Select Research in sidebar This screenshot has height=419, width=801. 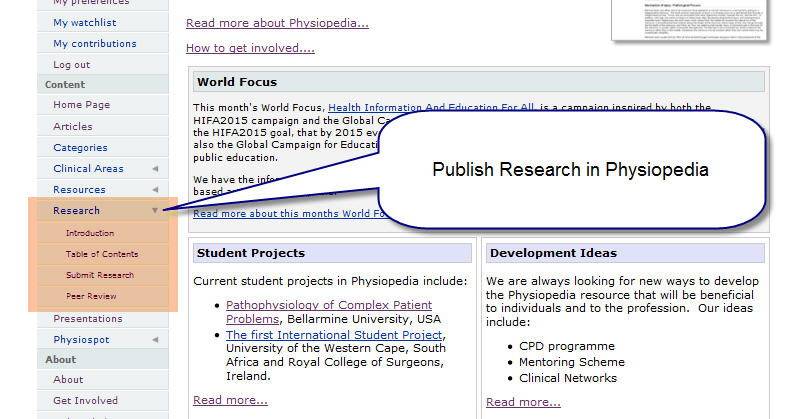pos(76,211)
